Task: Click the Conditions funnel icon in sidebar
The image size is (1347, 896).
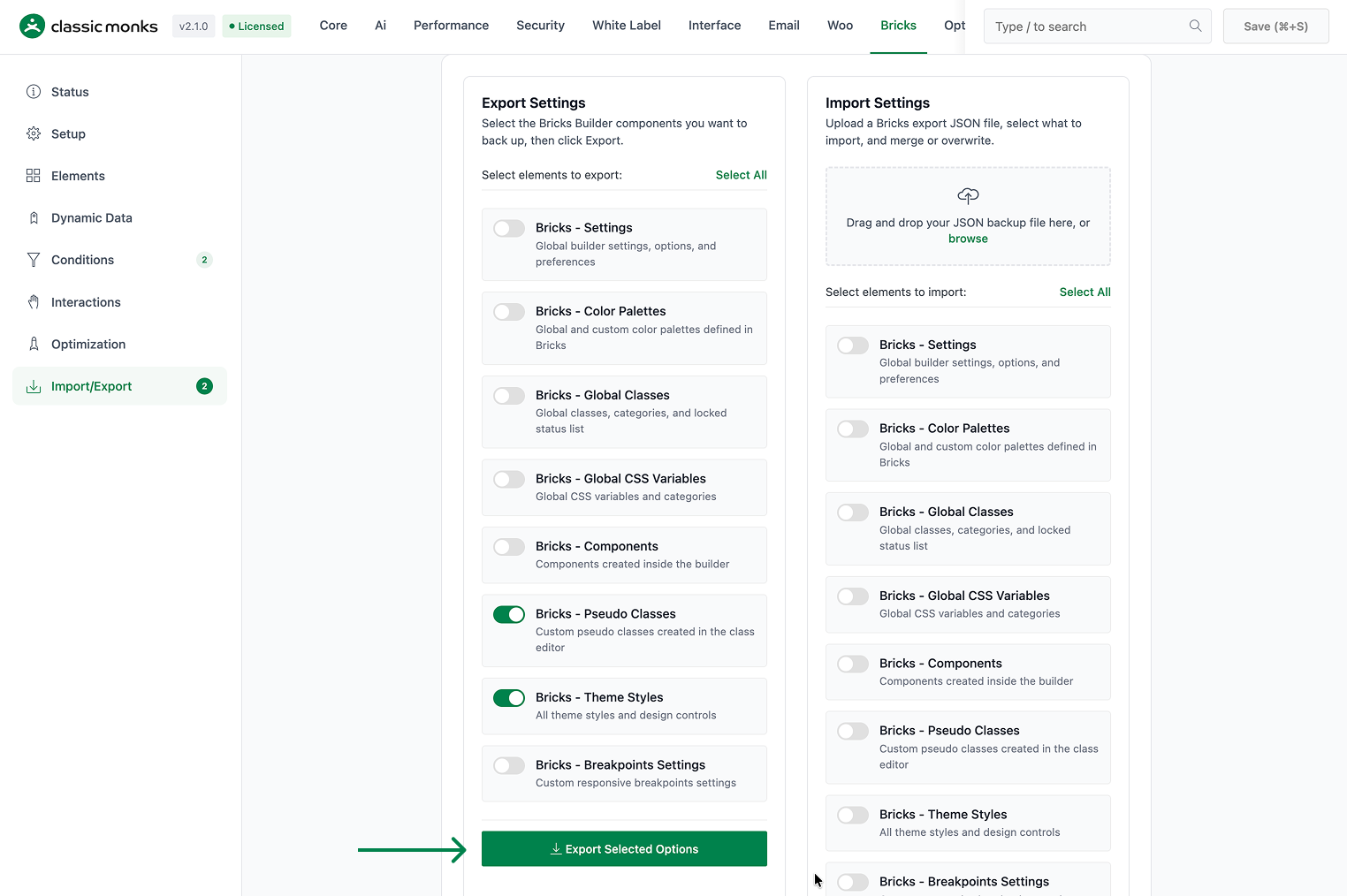Action: tap(34, 260)
